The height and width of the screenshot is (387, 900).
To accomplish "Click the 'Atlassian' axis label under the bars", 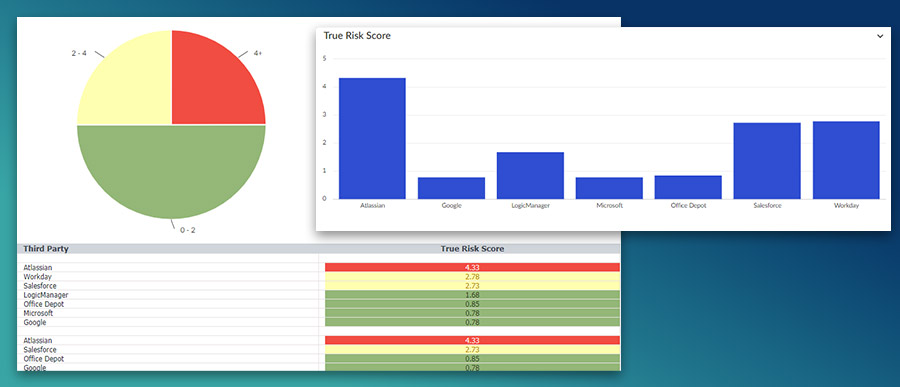I will (372, 206).
